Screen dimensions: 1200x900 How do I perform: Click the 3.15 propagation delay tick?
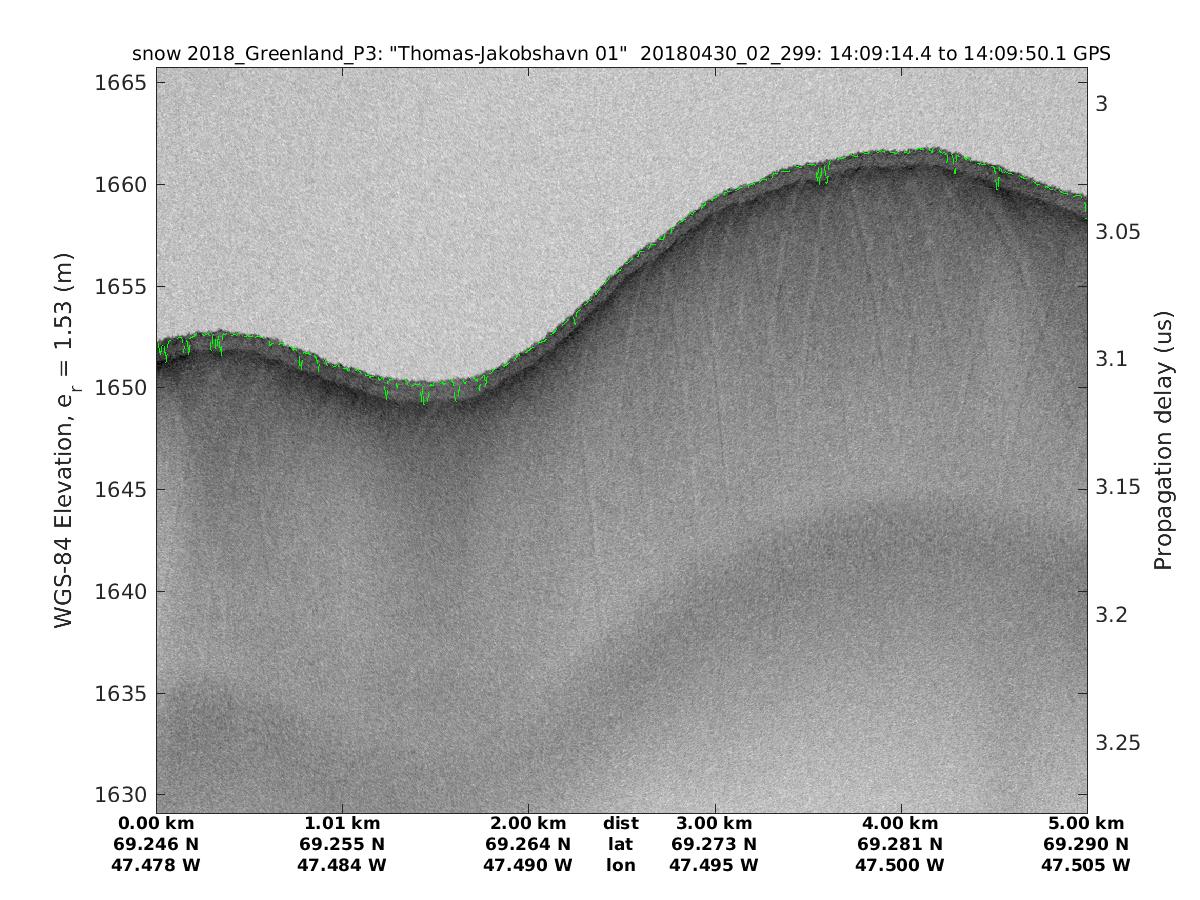(1119, 487)
